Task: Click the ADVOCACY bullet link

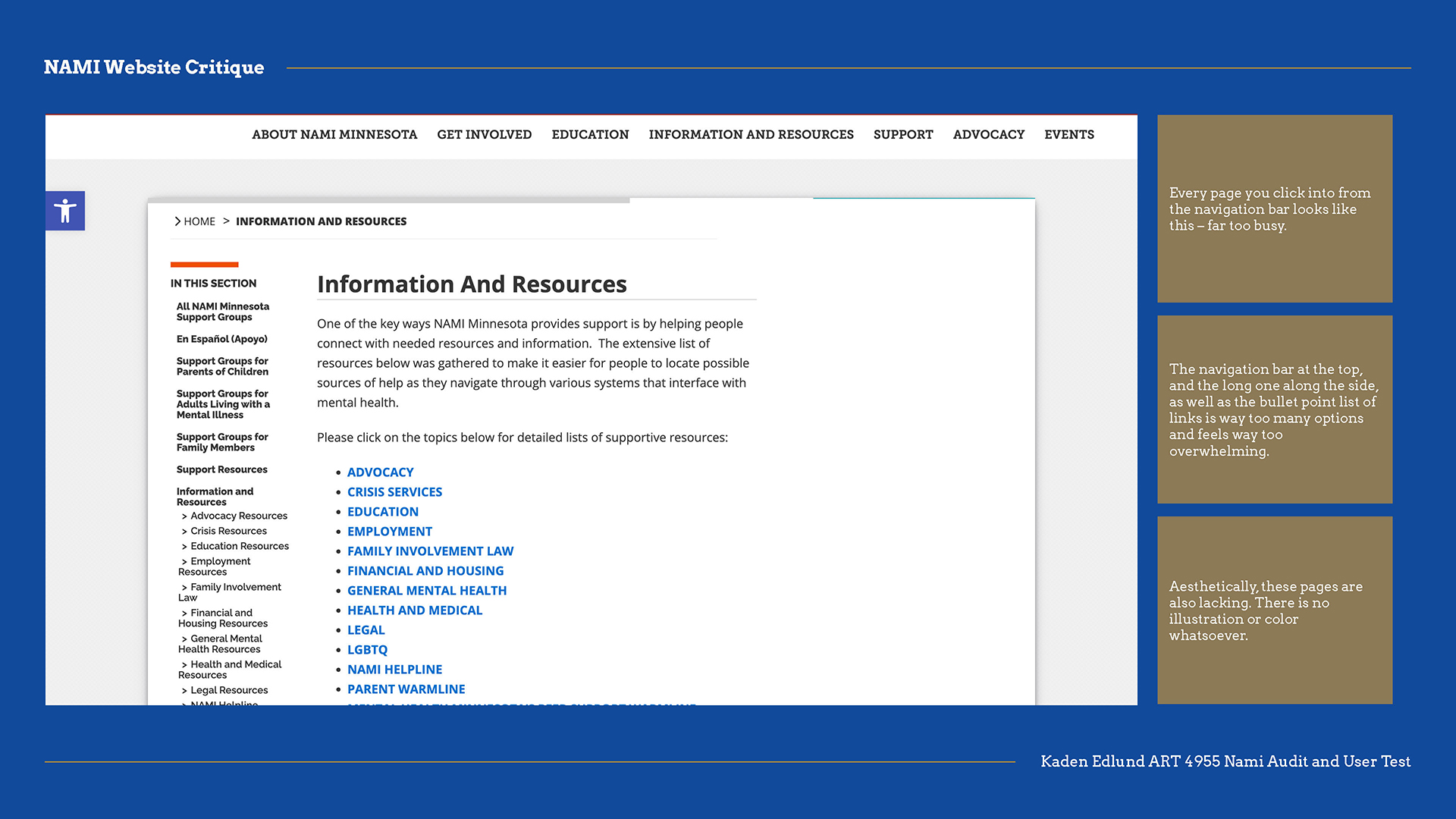Action: (380, 472)
